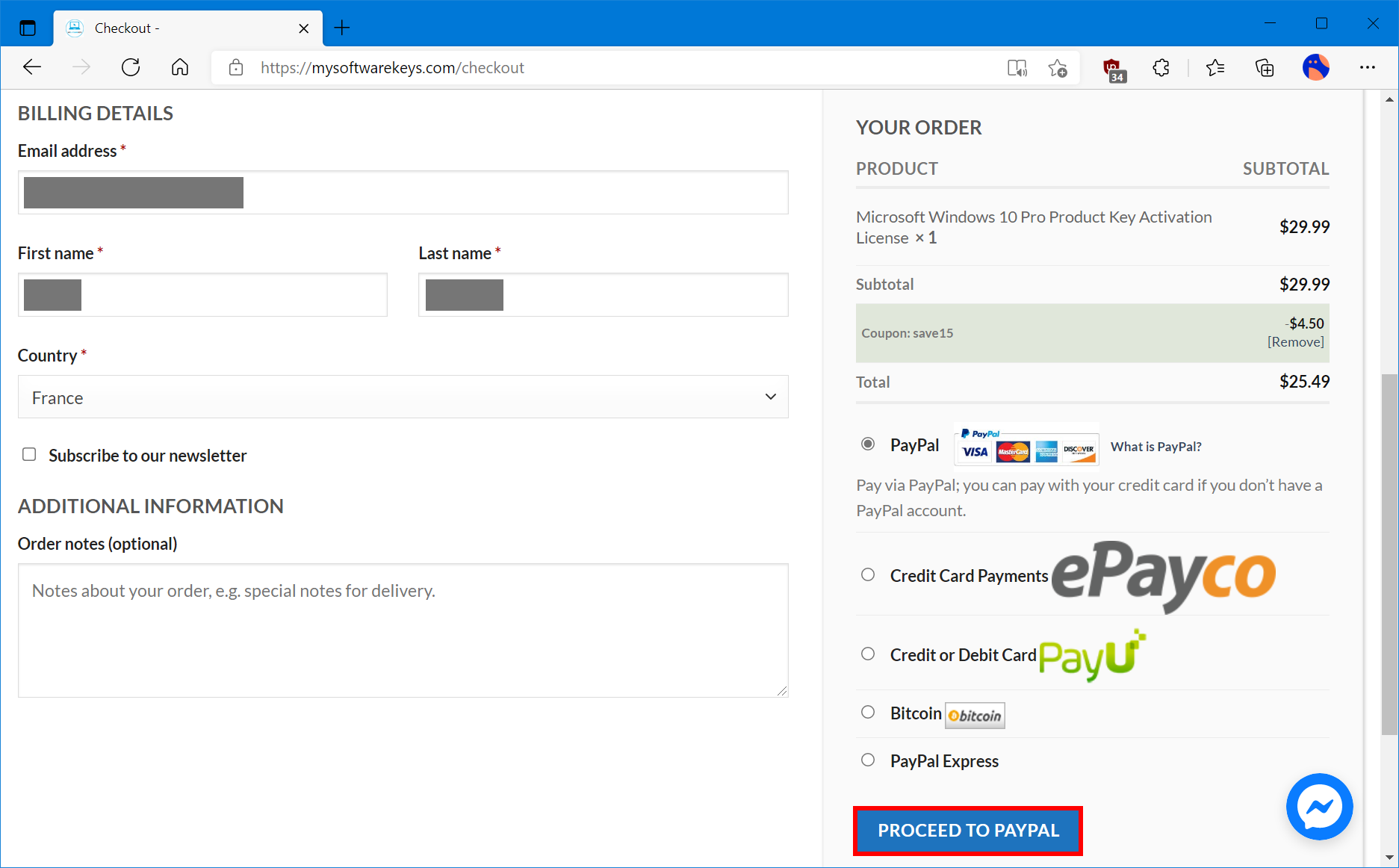This screenshot has width=1399, height=868.
Task: Open the browser extensions menu
Action: click(1161, 68)
